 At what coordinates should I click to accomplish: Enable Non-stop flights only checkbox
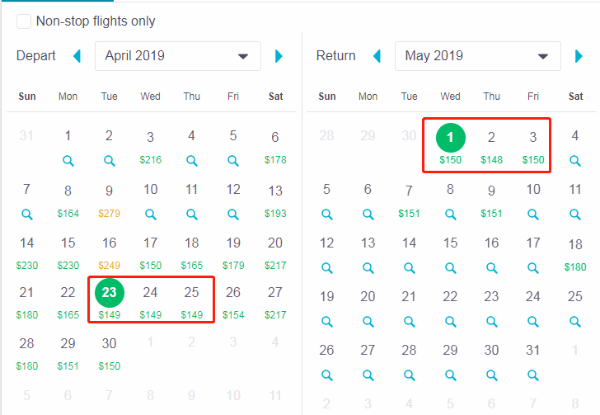pos(23,21)
